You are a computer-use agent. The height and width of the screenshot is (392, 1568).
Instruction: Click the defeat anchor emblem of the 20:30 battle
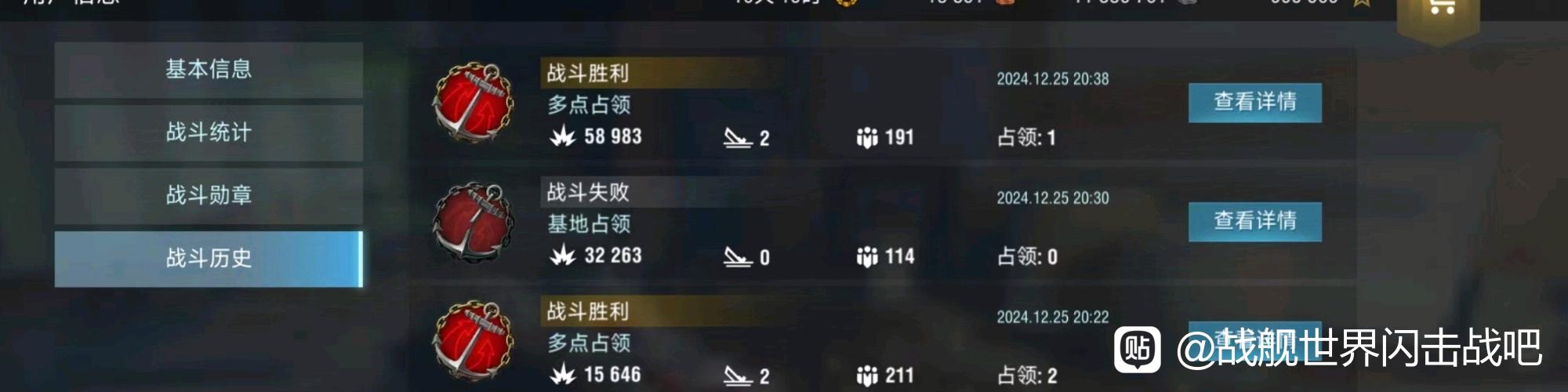pos(473,222)
